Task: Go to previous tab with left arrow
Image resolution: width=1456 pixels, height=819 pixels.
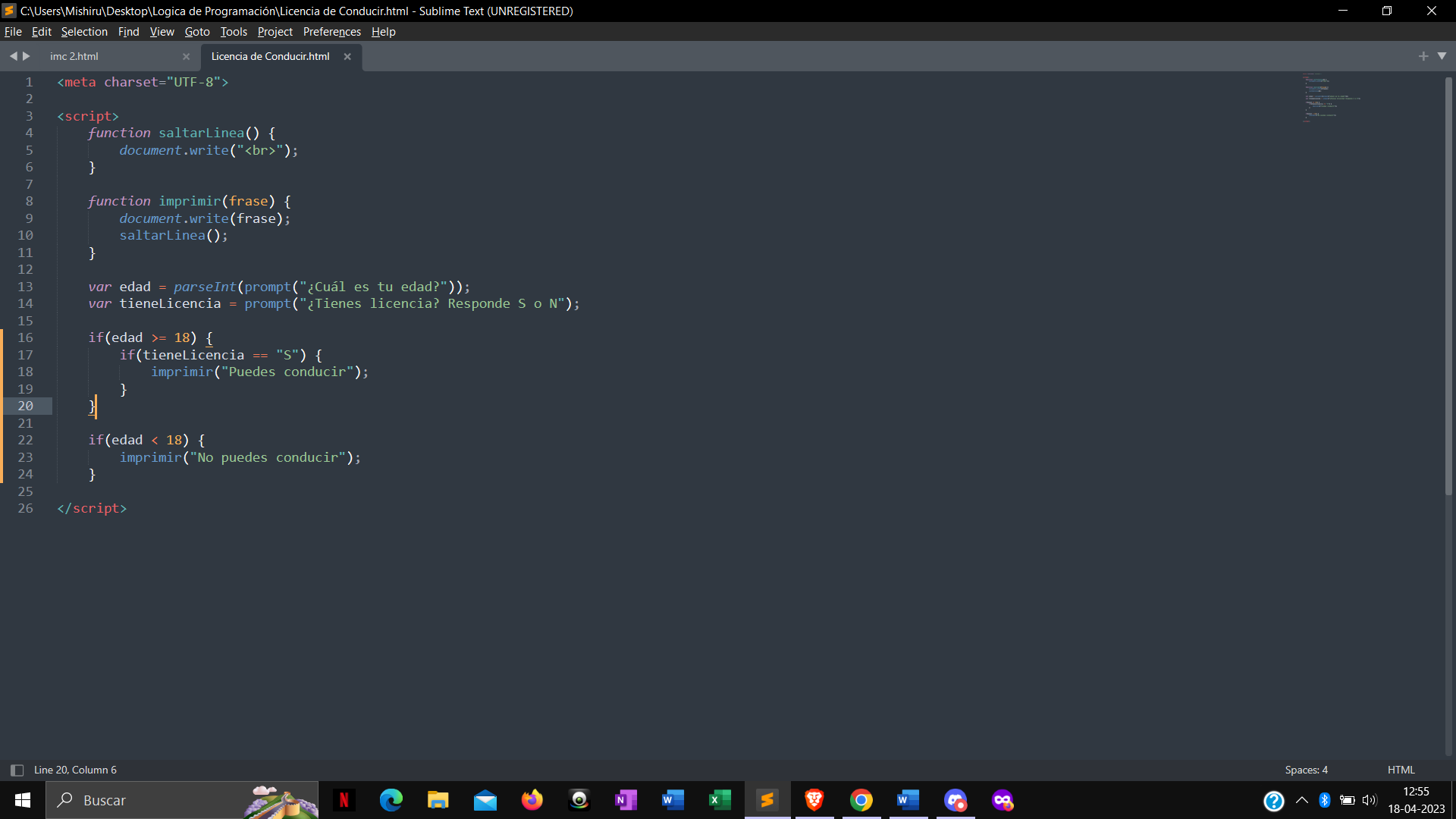Action: tap(13, 56)
